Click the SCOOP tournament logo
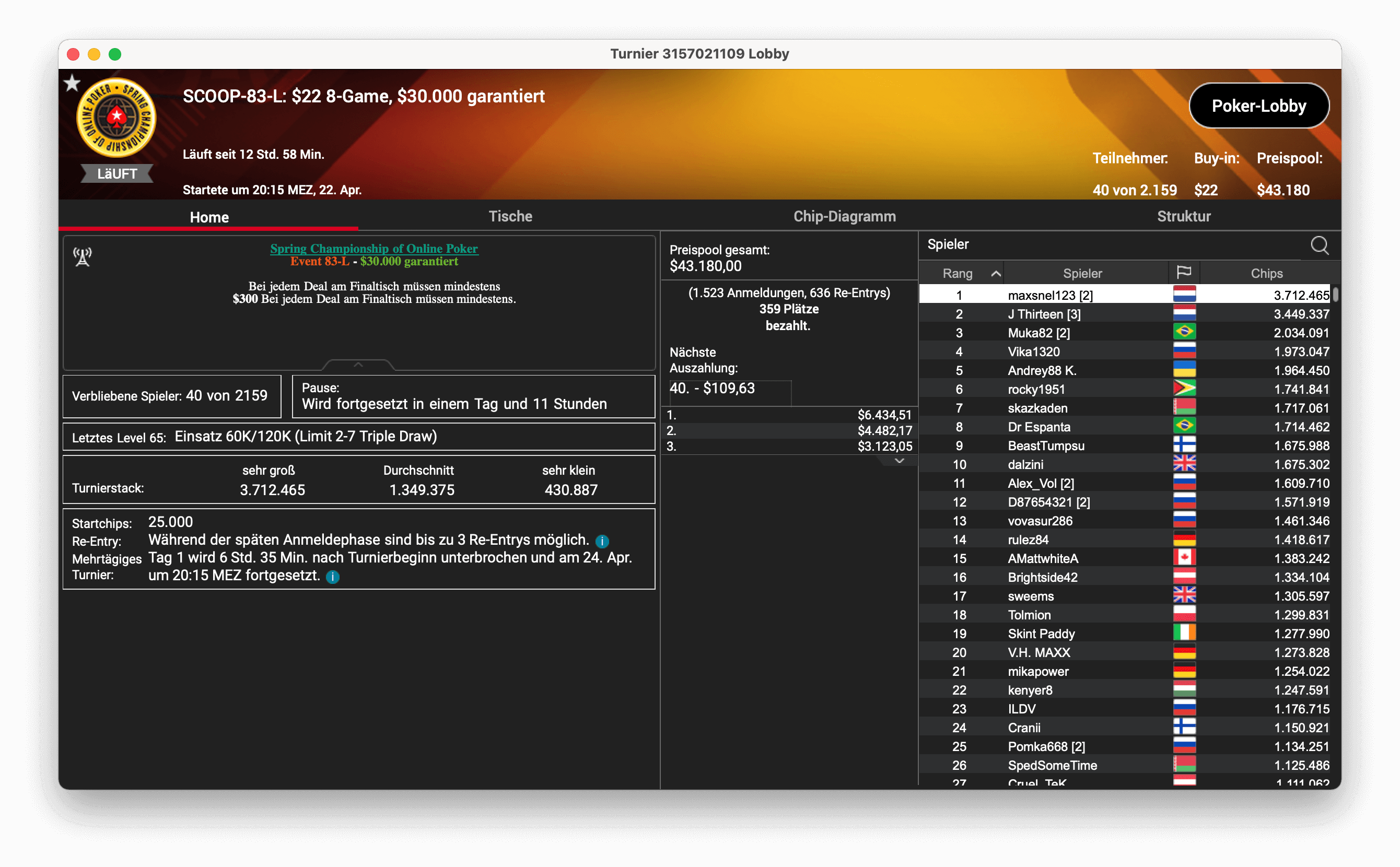Viewport: 1400px width, 867px height. [116, 118]
